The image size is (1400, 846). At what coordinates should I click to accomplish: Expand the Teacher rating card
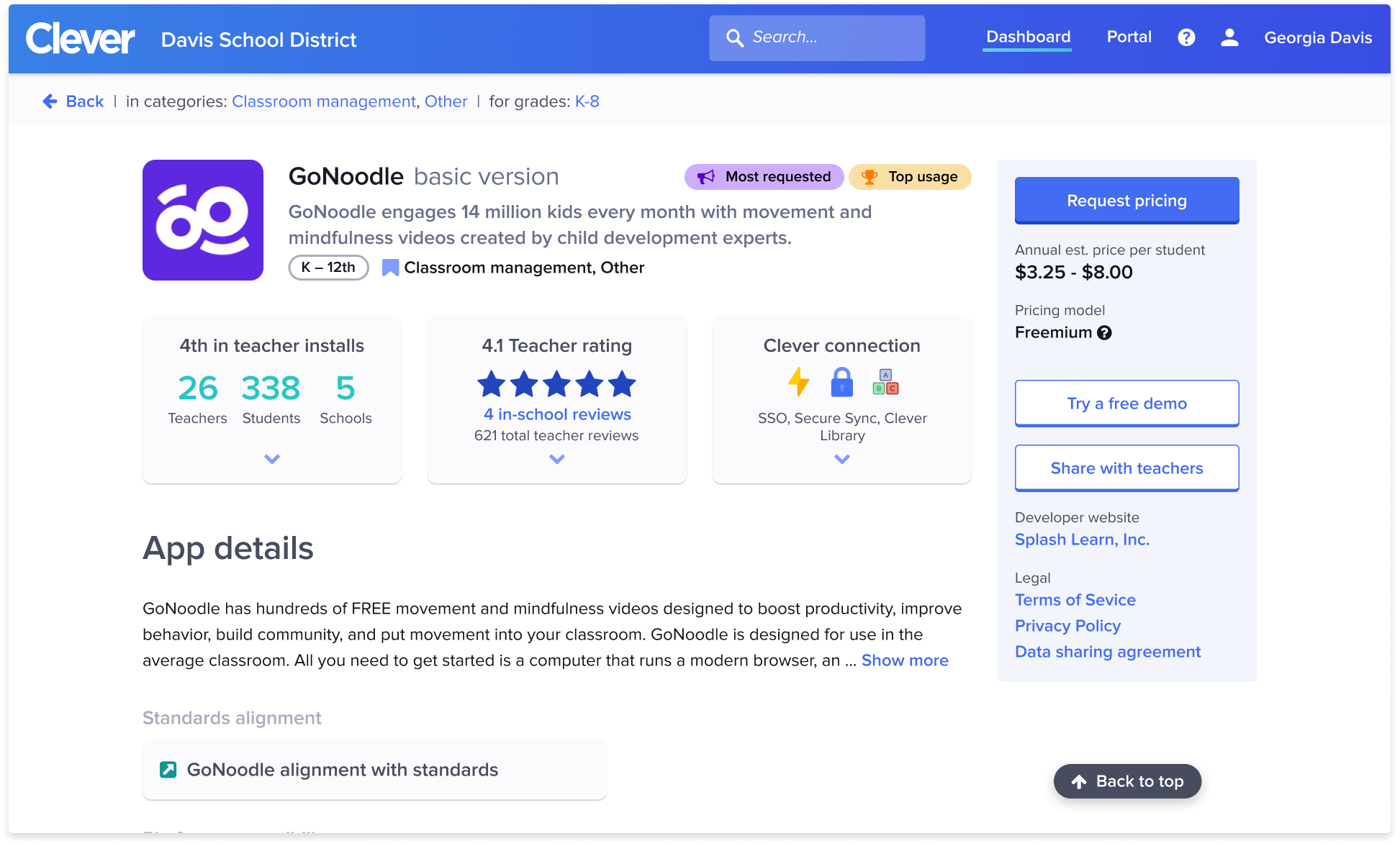557,459
